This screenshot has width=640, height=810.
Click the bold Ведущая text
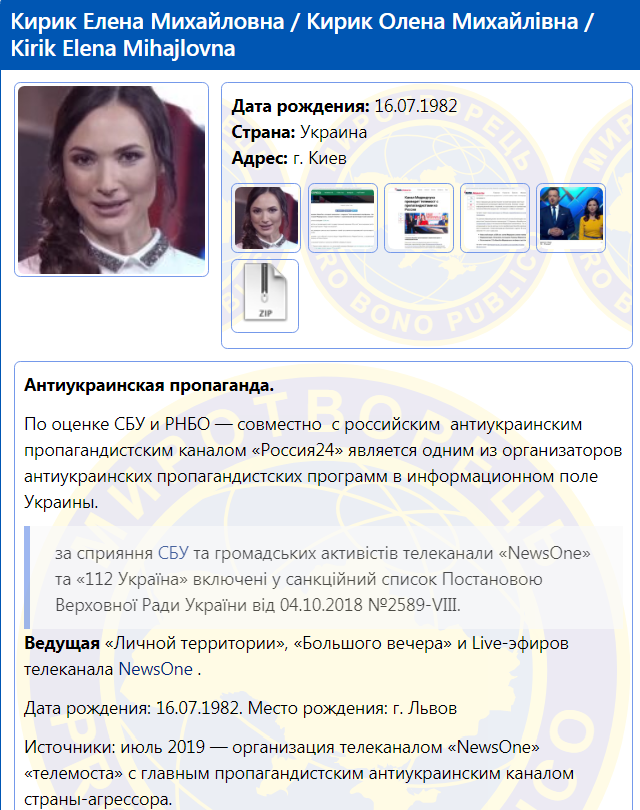62,643
